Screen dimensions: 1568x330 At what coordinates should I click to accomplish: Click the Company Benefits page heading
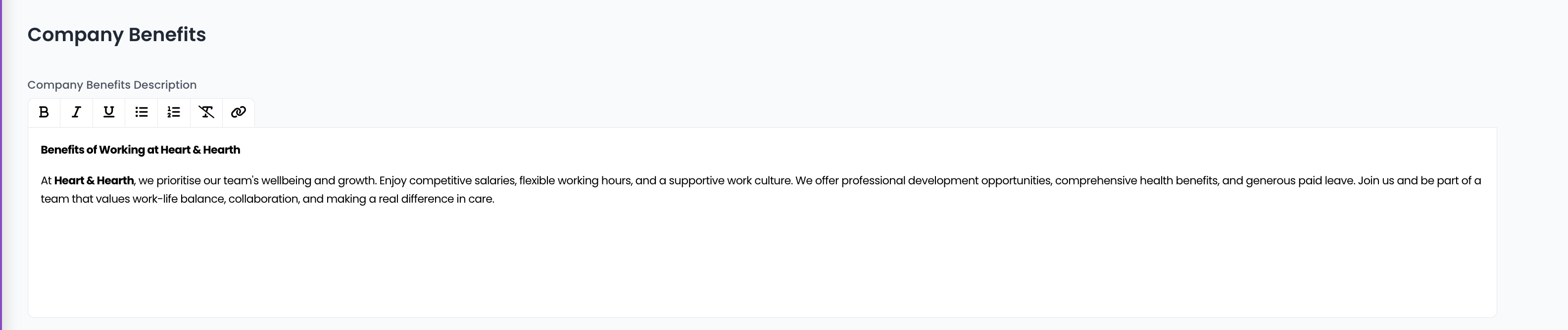coord(117,35)
